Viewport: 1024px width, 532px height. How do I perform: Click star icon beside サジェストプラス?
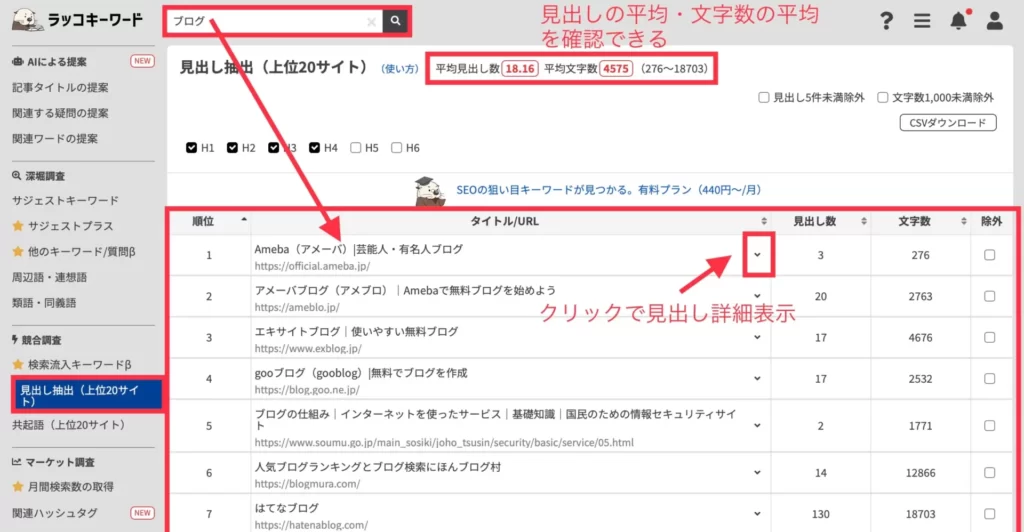pyautogui.click(x=18, y=226)
